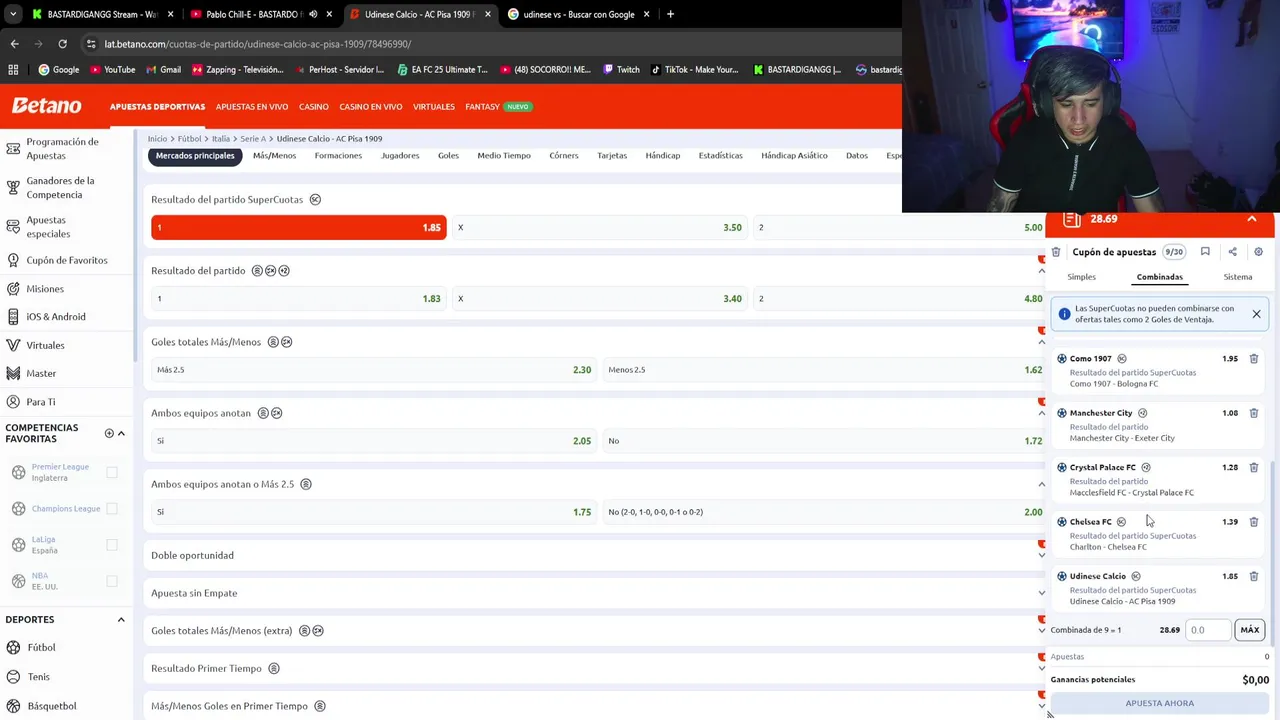Open Misiones from the sidebar
This screenshot has height=720, width=1280.
(x=45, y=289)
